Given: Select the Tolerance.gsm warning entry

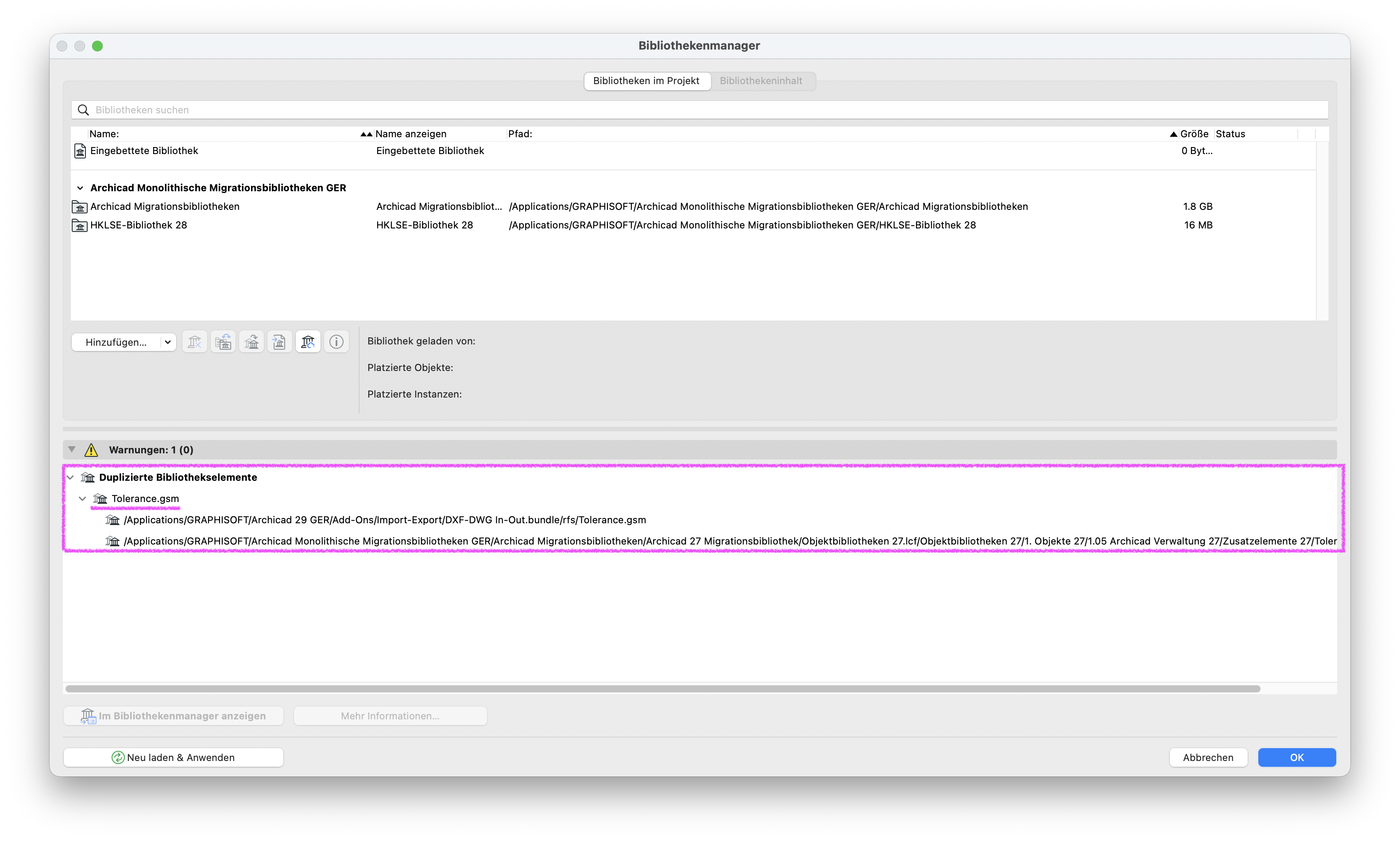Looking at the screenshot, I should click(145, 499).
